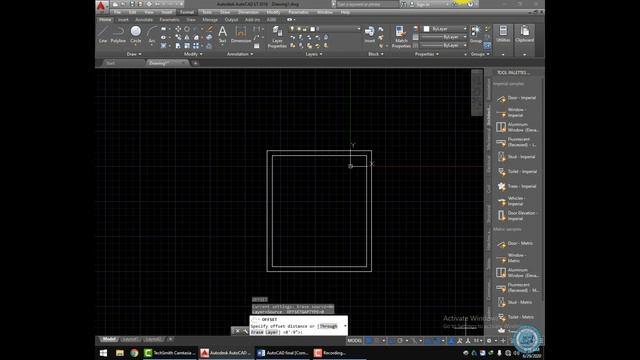Toggle MODEL space button in status bar
This screenshot has width=640, height=360.
[x=354, y=340]
